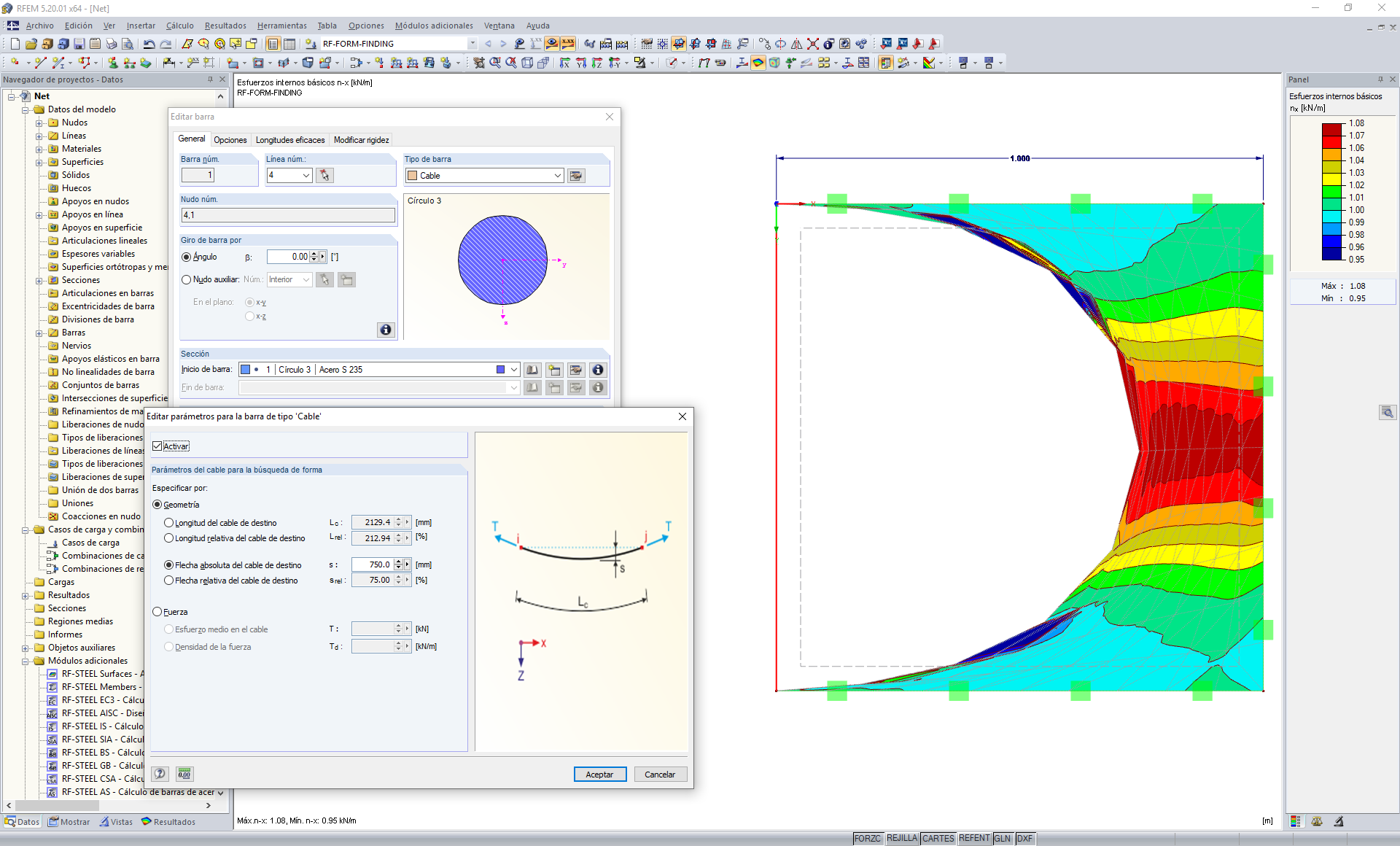Screen dimensions: 1400x846
Task: Click the Print icon in toolbar
Action: pyautogui.click(x=111, y=44)
